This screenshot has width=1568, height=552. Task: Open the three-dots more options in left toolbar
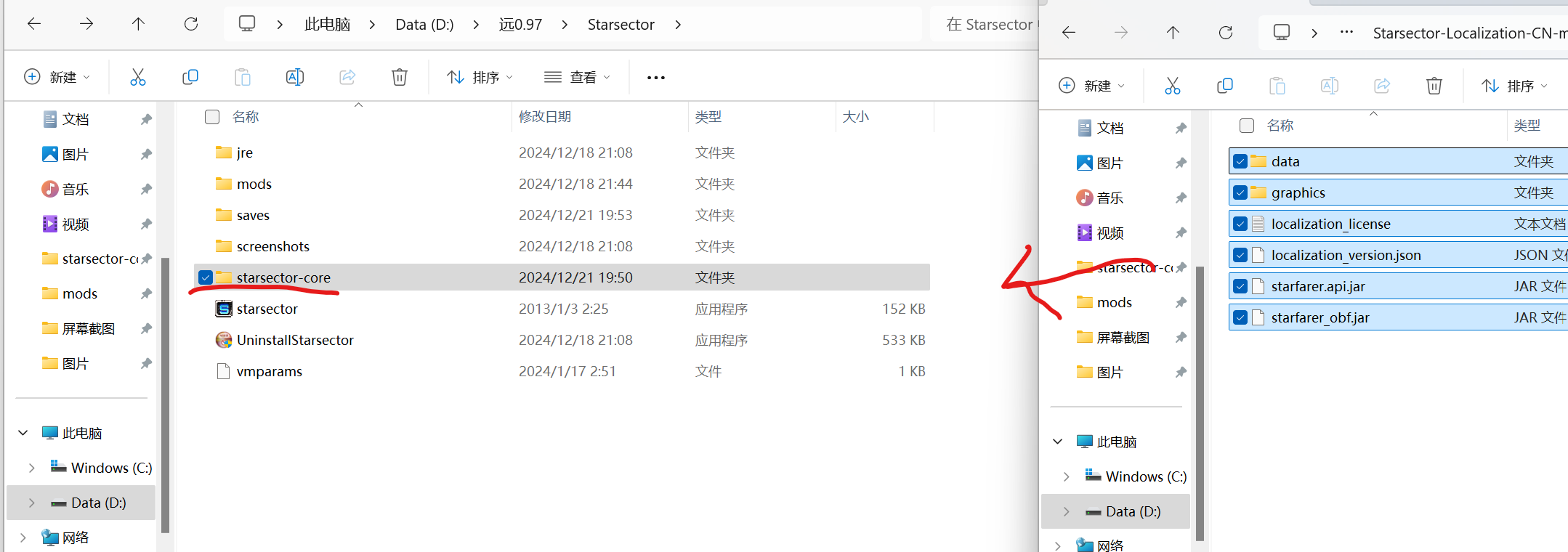[655, 78]
